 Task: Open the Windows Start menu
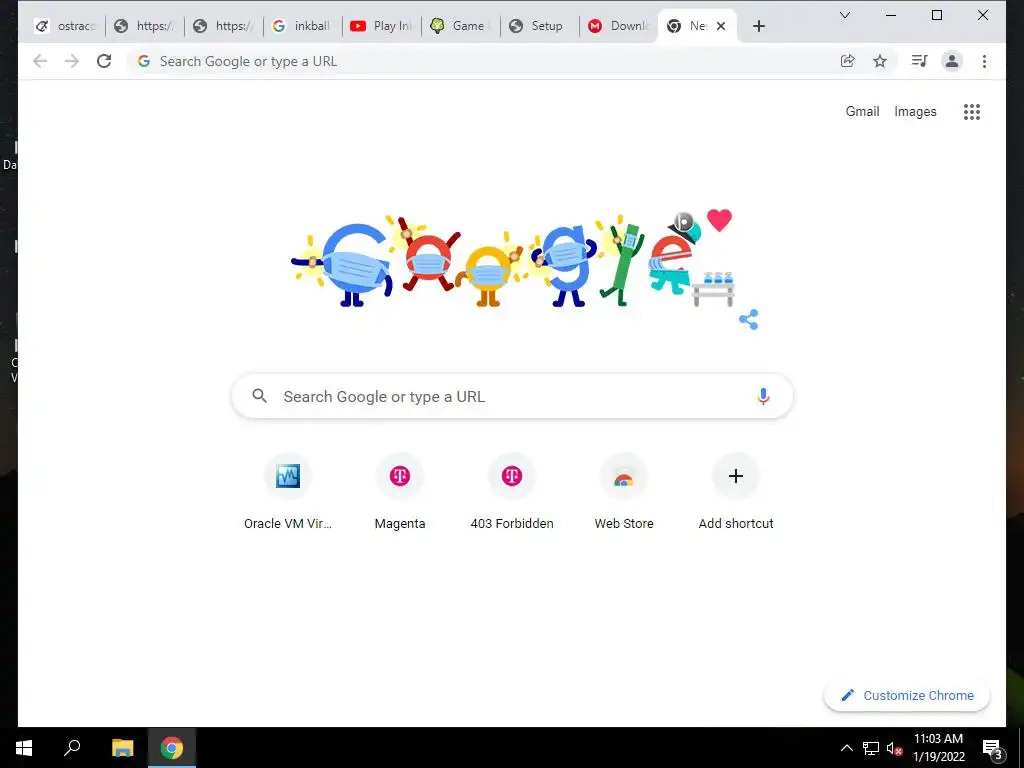[24, 748]
